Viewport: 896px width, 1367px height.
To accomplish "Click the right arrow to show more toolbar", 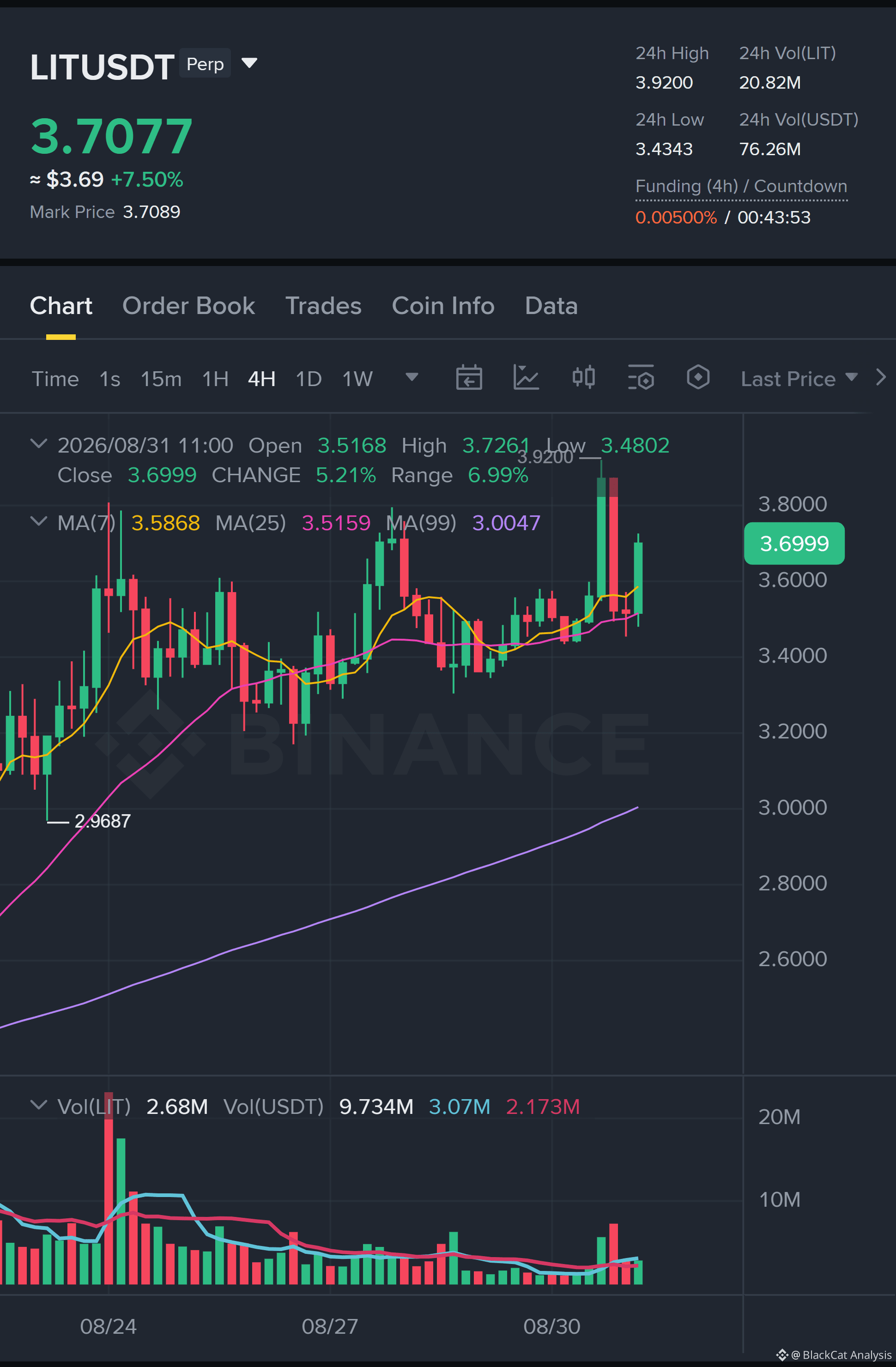I will tap(880, 377).
